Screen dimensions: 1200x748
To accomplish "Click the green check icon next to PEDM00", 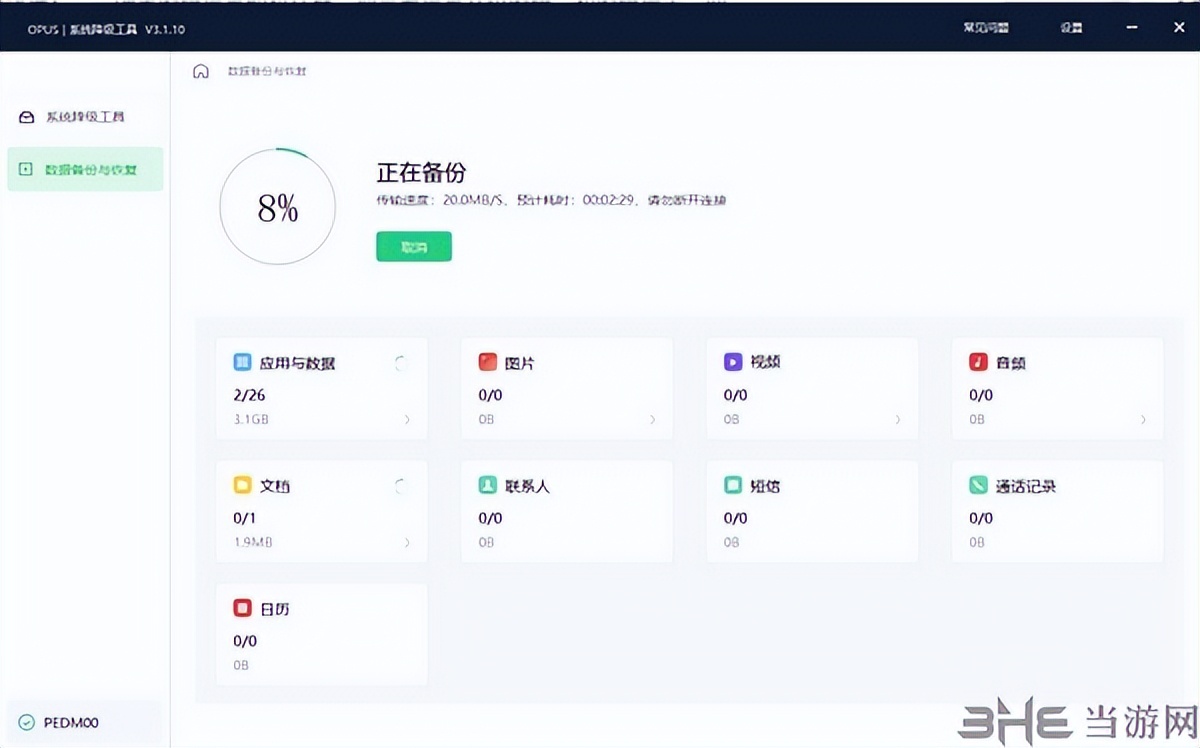I will coord(25,722).
